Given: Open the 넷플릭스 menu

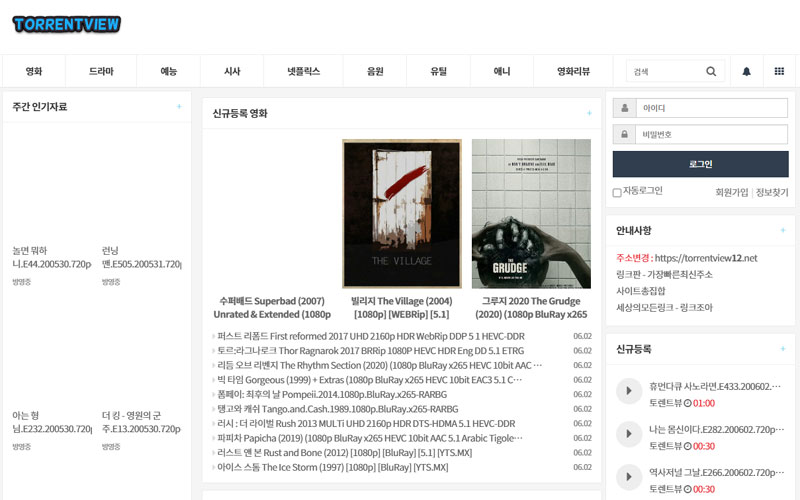Looking at the screenshot, I should point(304,71).
